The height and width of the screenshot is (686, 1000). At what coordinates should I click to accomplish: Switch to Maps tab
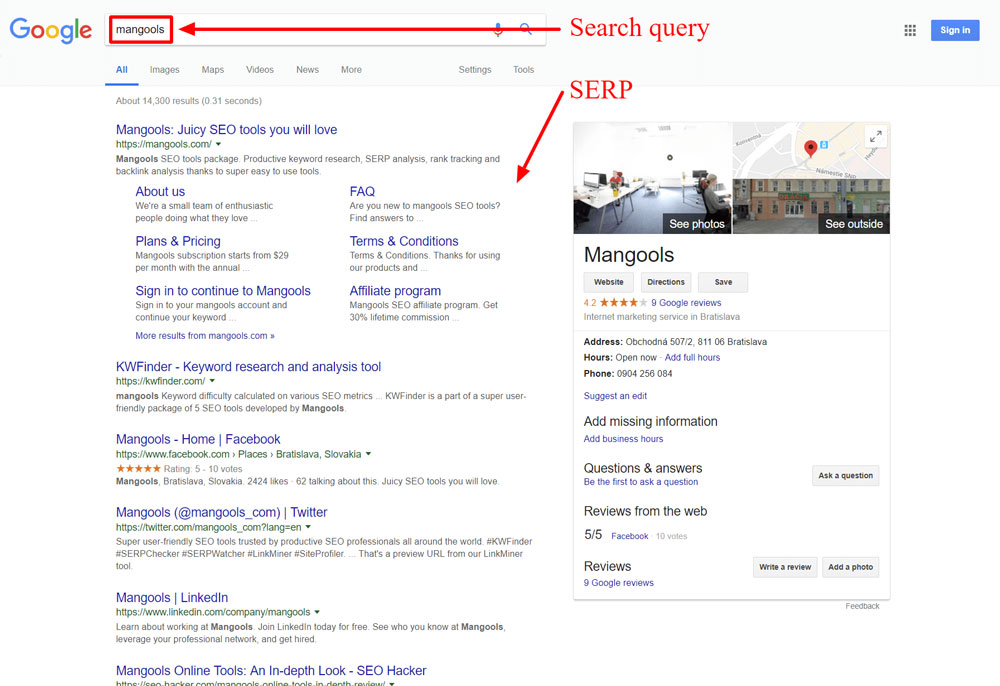(x=212, y=70)
